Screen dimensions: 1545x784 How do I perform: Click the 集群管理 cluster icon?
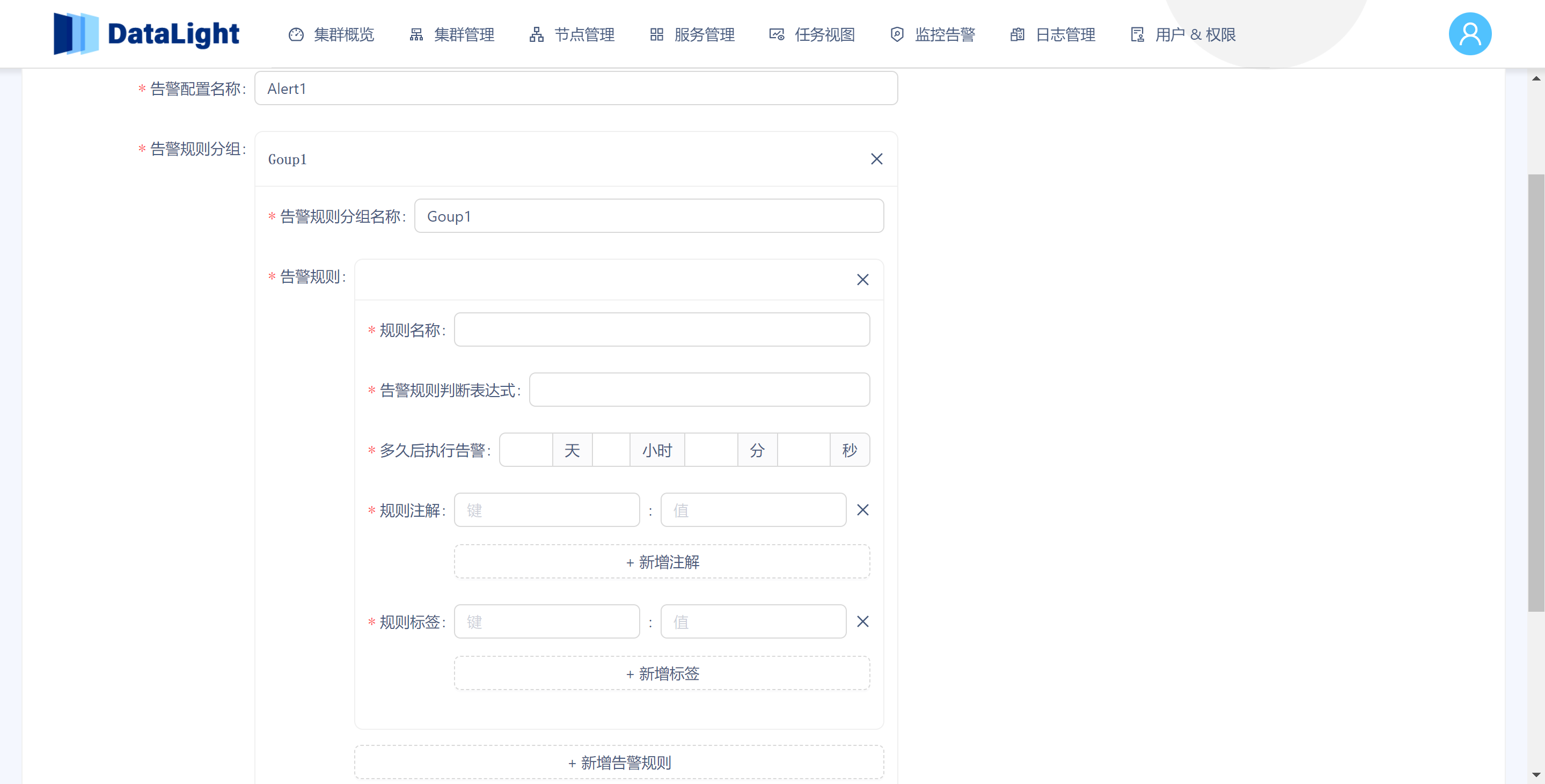(416, 35)
